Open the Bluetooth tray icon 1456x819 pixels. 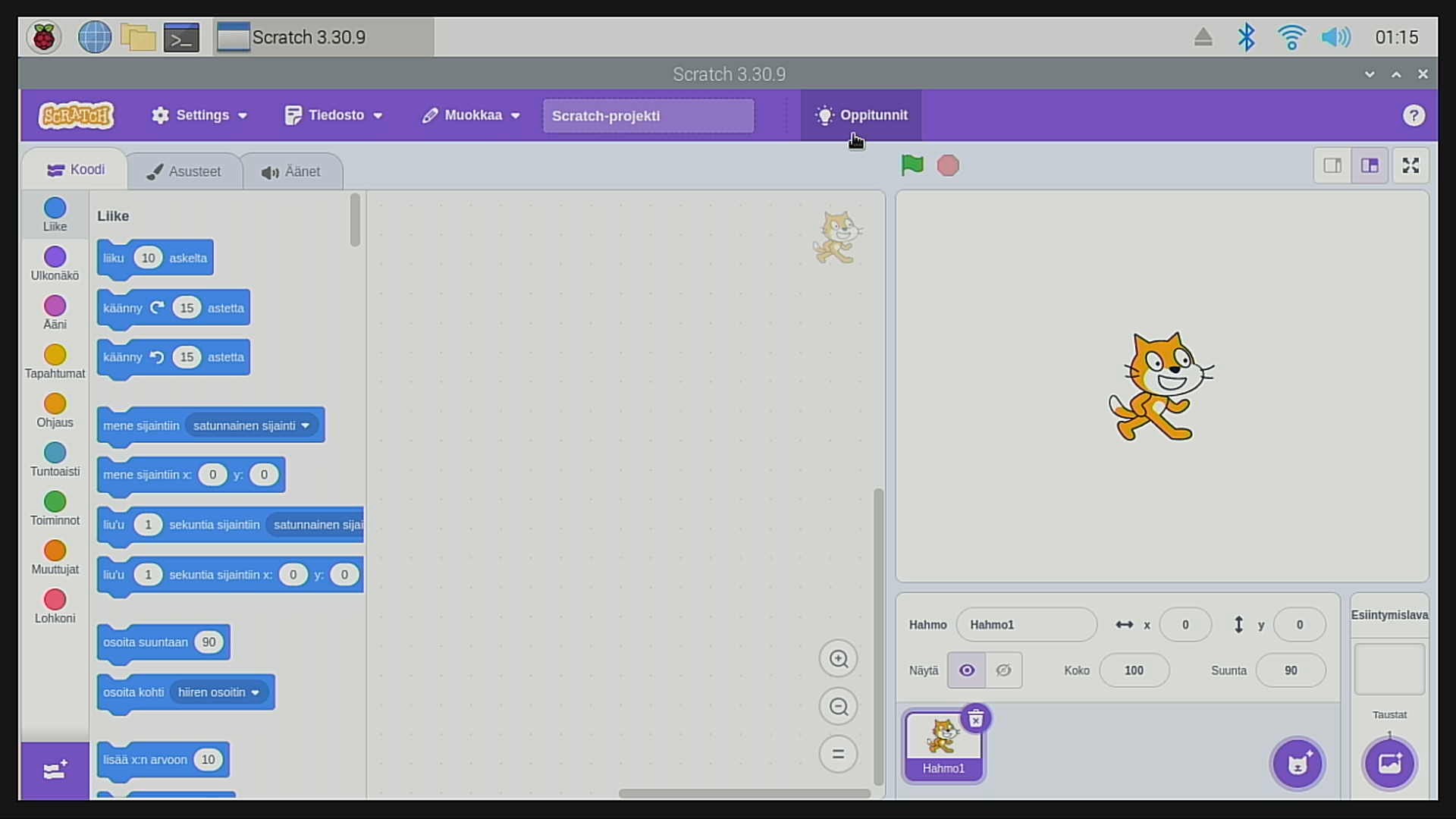pos(1246,37)
